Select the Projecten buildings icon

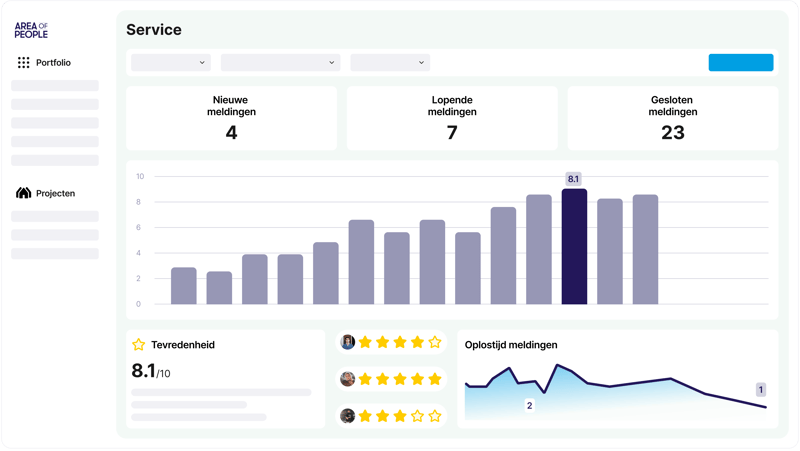[x=23, y=193]
